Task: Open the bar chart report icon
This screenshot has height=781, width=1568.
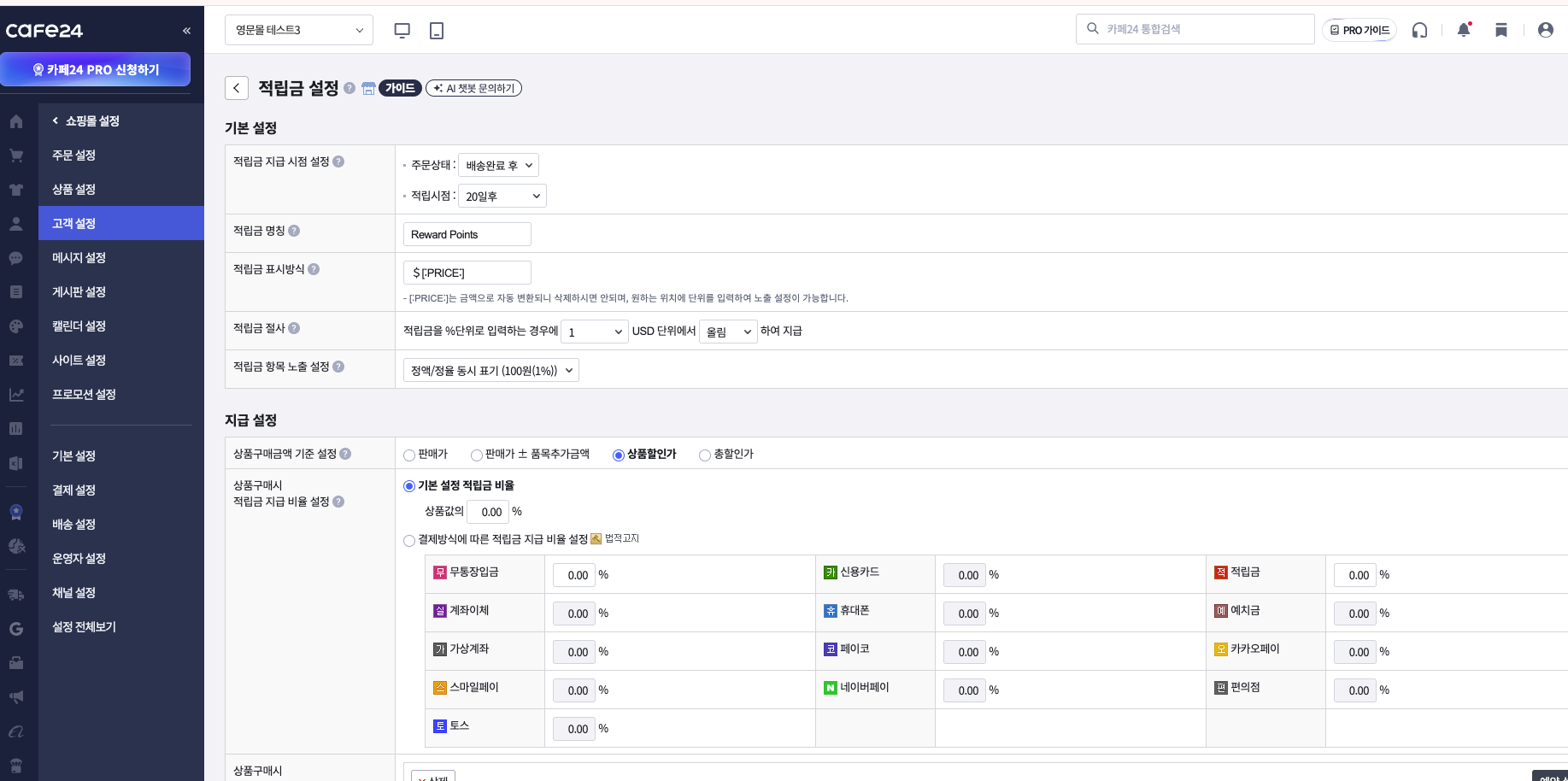Action: pyautogui.click(x=16, y=429)
